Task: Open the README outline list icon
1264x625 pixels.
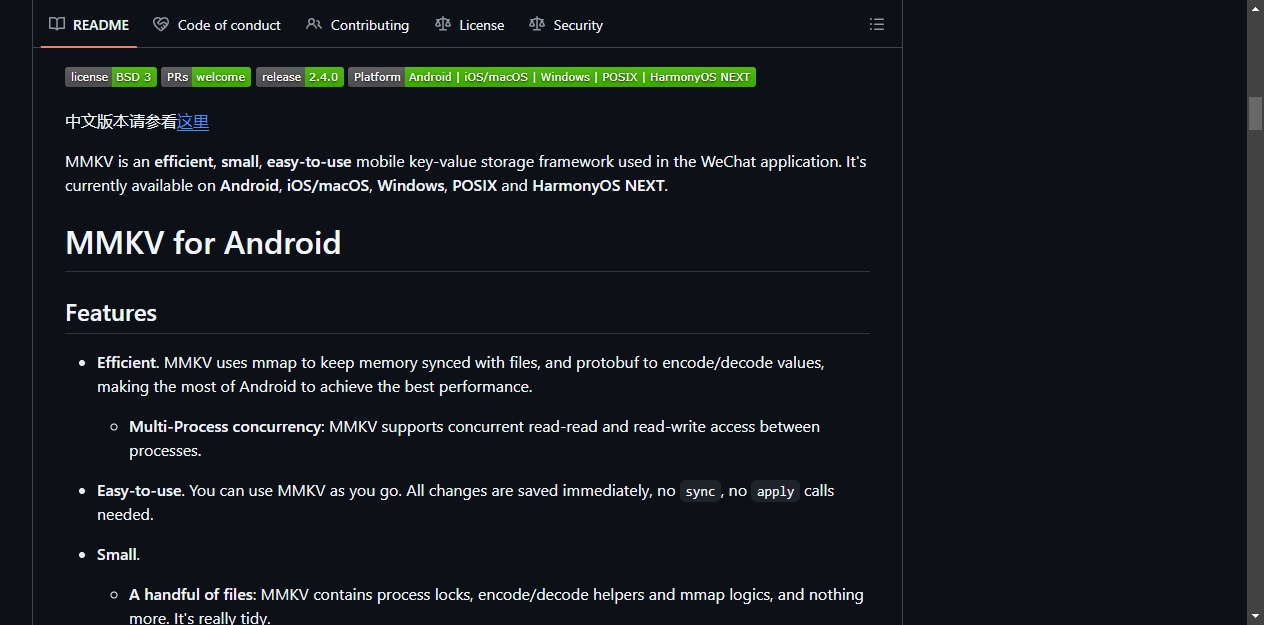Action: click(877, 24)
